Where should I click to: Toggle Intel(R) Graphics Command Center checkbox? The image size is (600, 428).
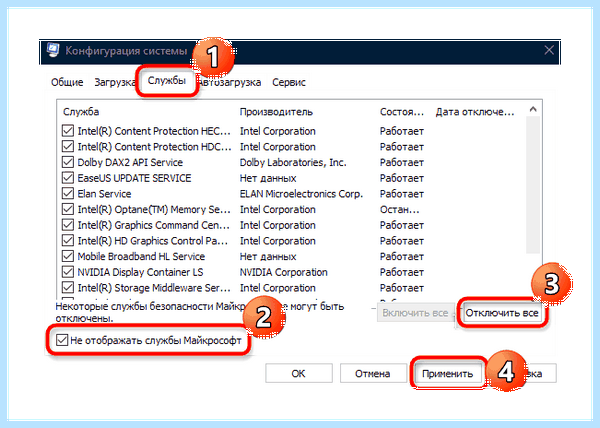pos(68,225)
